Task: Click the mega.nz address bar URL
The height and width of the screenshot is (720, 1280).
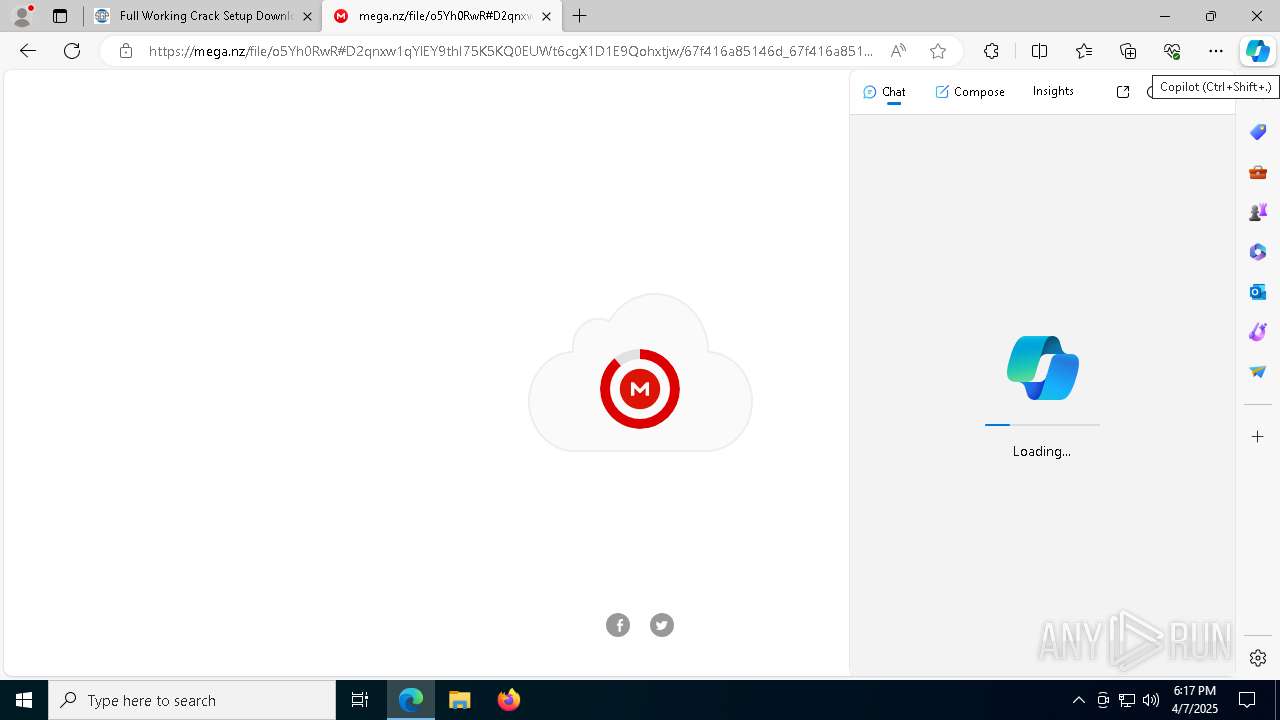Action: click(510, 51)
